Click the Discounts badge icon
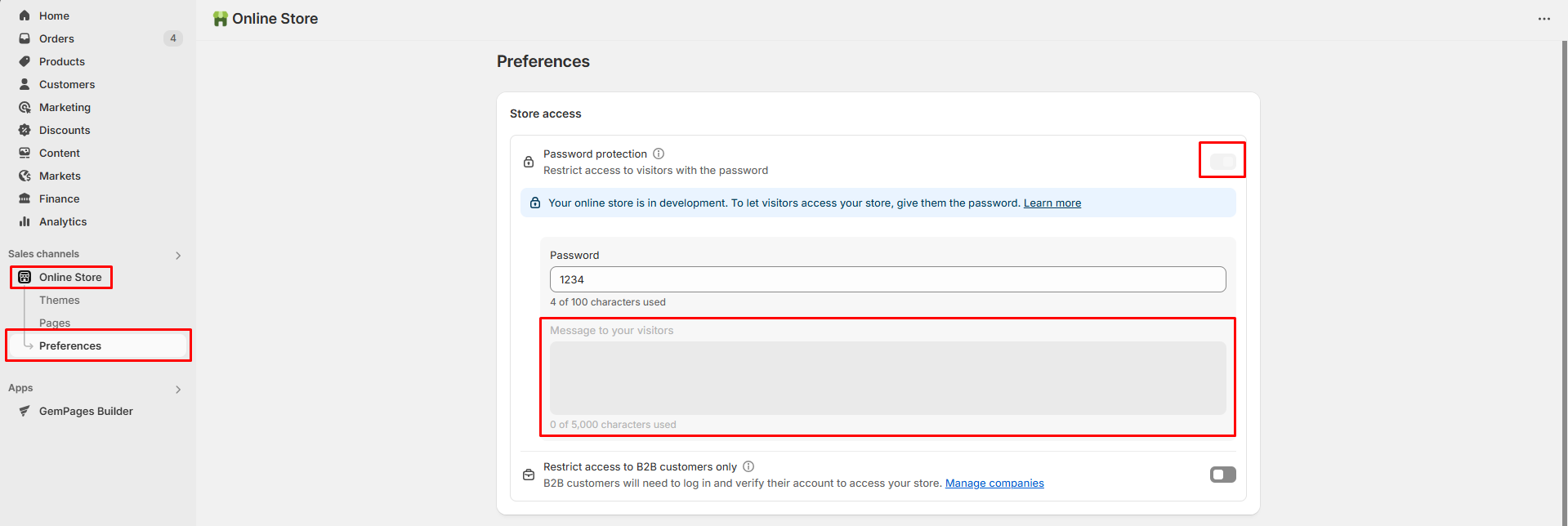The image size is (1568, 526). [x=25, y=130]
